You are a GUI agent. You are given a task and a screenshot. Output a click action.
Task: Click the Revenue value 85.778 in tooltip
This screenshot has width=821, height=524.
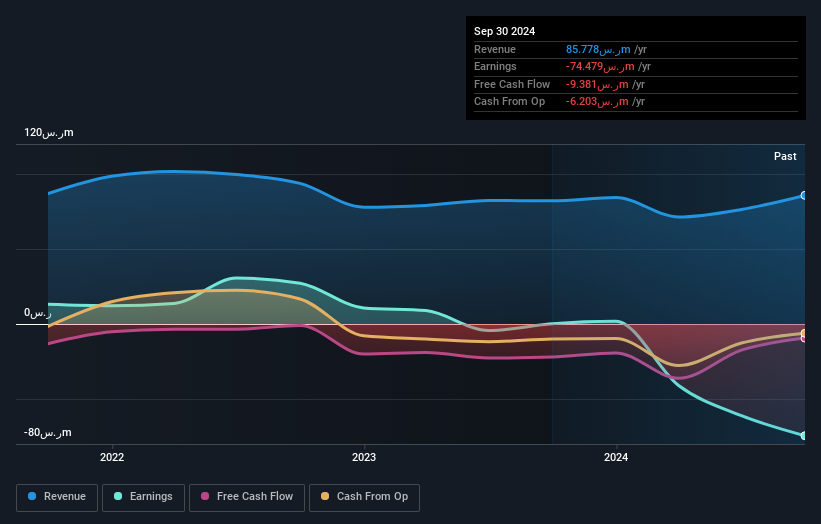click(598, 49)
